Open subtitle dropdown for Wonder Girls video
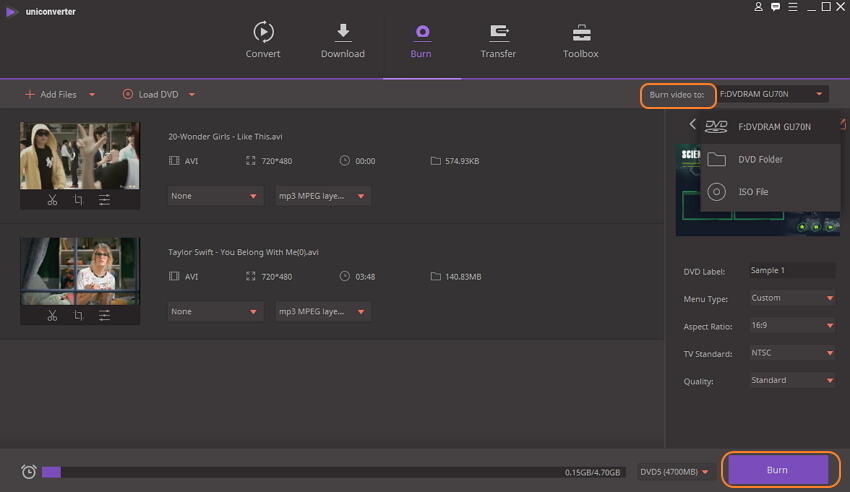Image resolution: width=850 pixels, height=492 pixels. coord(215,196)
